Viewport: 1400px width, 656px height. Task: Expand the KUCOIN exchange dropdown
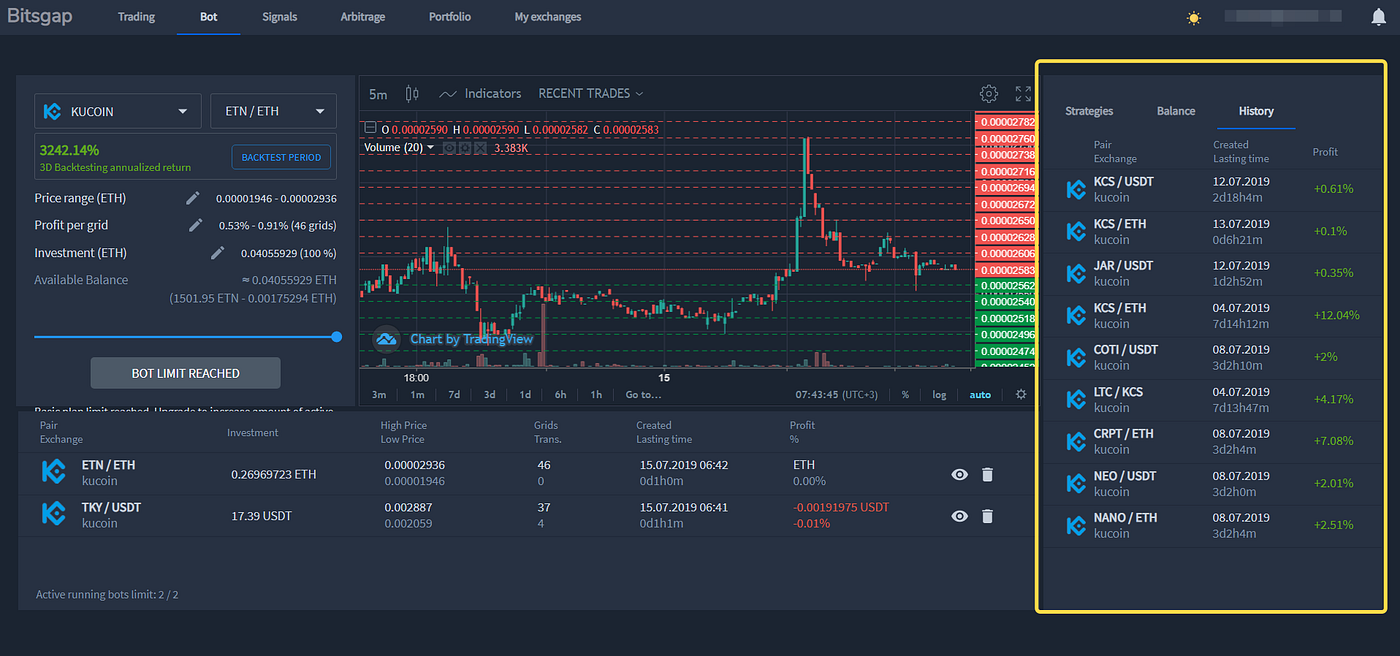[x=118, y=111]
